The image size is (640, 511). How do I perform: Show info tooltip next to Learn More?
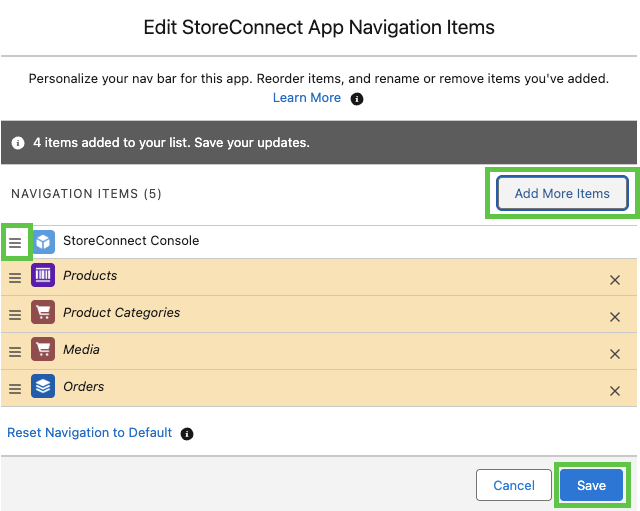point(357,99)
